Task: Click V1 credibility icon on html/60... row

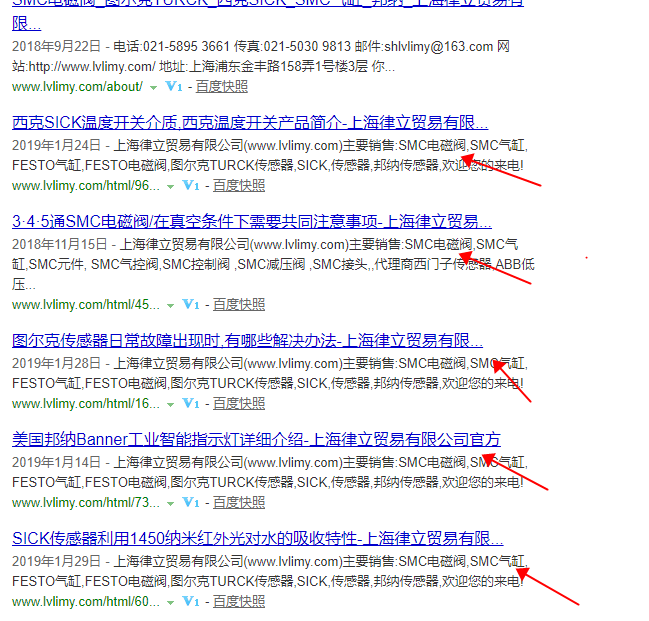Action: [191, 602]
